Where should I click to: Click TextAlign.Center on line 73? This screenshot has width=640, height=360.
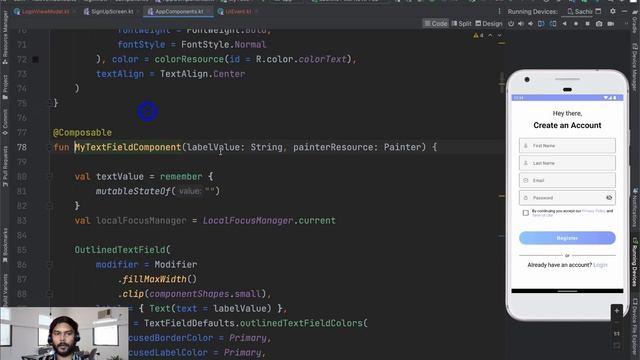[202, 74]
